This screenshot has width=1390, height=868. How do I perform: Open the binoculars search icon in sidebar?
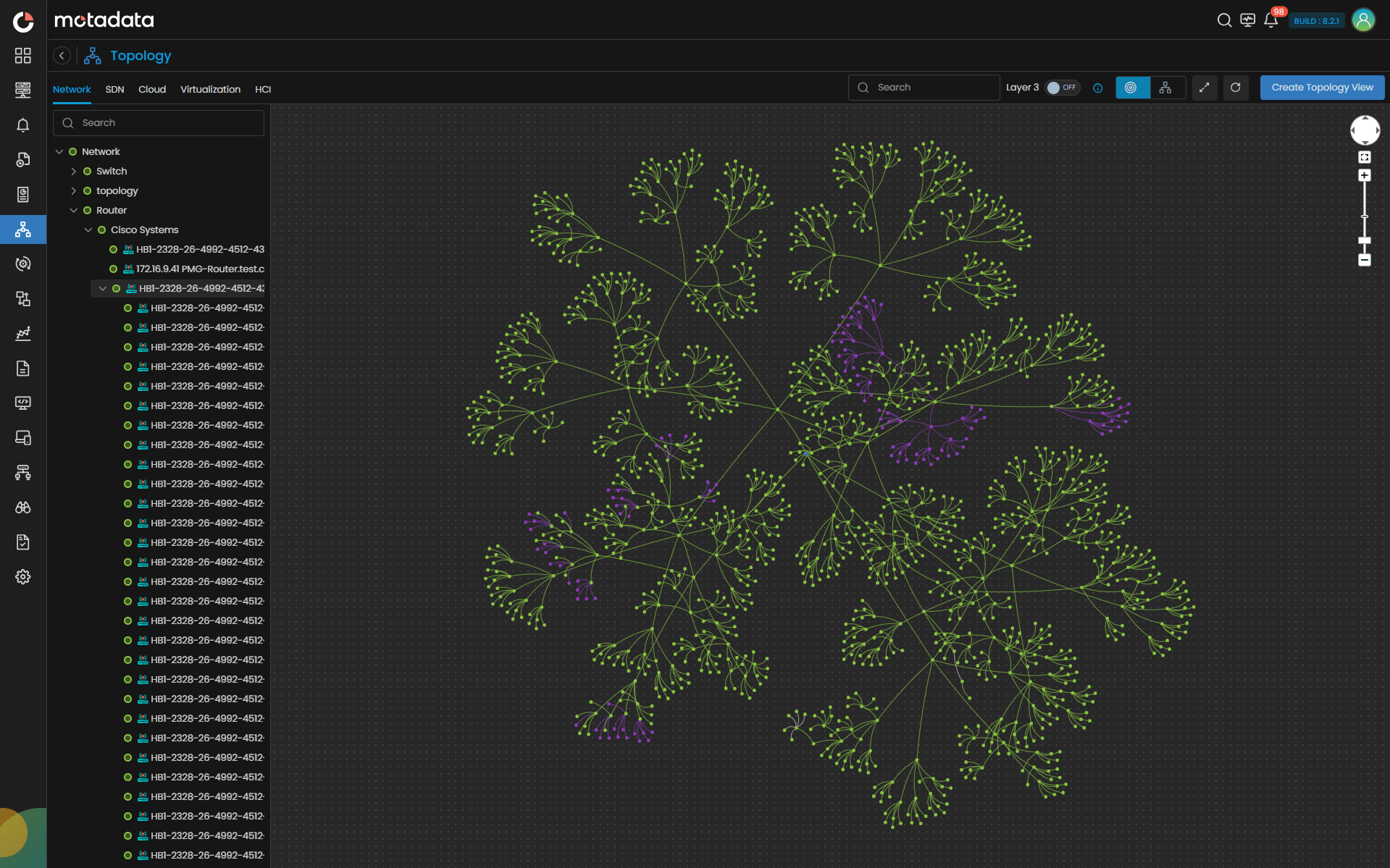click(23, 507)
